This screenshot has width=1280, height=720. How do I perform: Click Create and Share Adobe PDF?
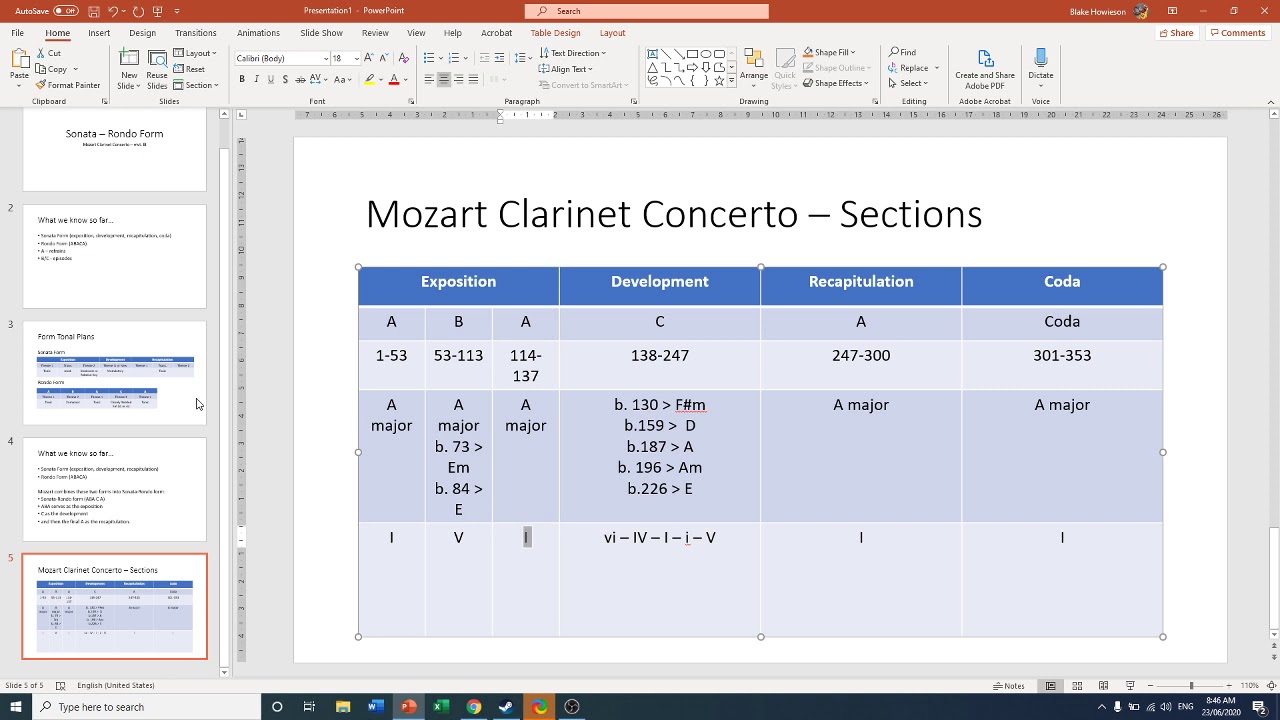click(985, 68)
